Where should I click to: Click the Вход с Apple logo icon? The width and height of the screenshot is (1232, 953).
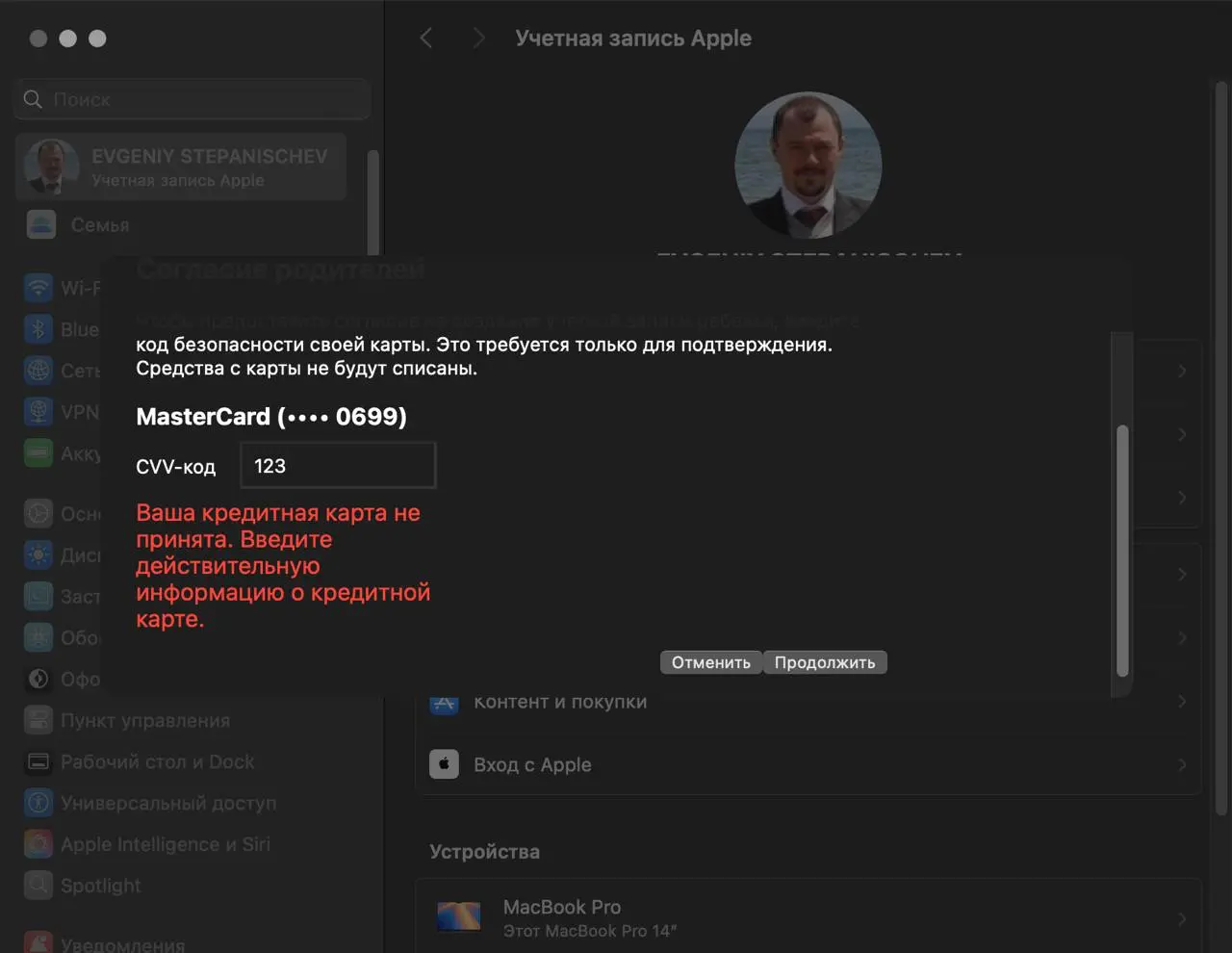click(x=444, y=764)
